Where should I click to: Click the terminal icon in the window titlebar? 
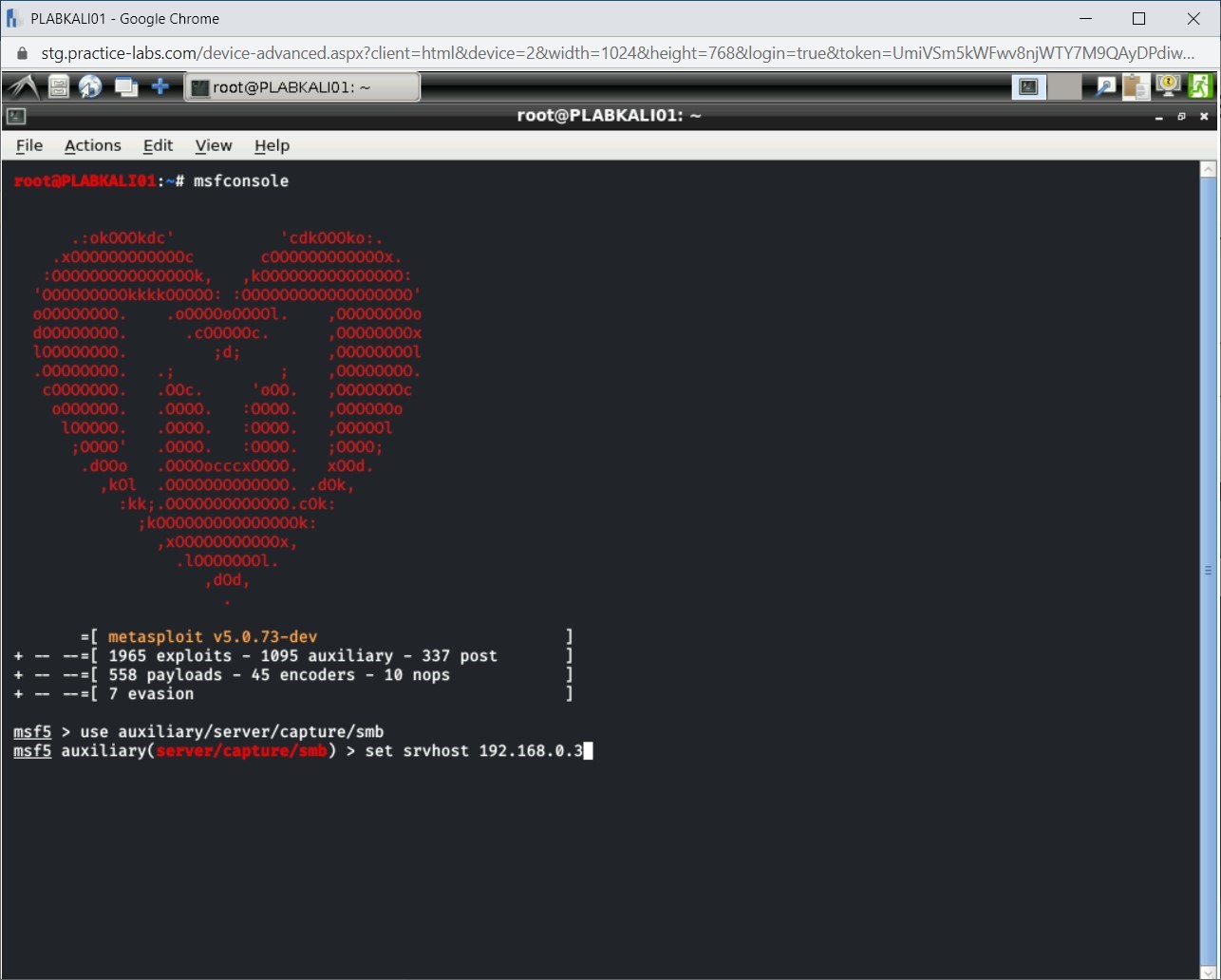coord(15,116)
